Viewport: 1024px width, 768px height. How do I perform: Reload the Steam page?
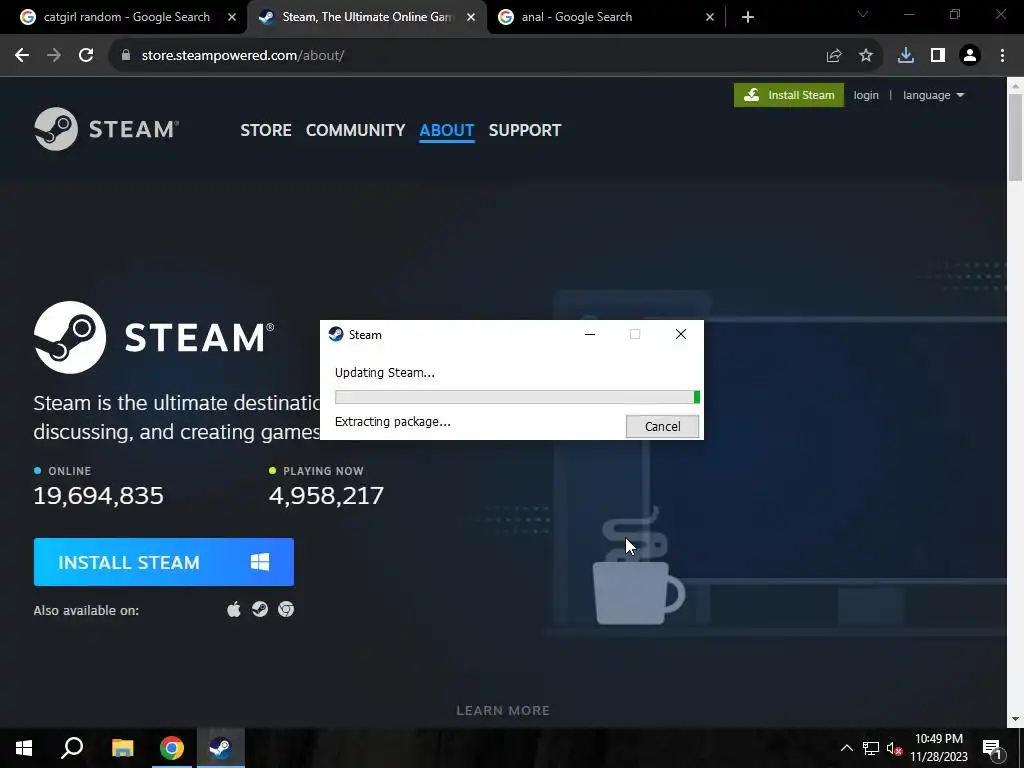click(86, 56)
